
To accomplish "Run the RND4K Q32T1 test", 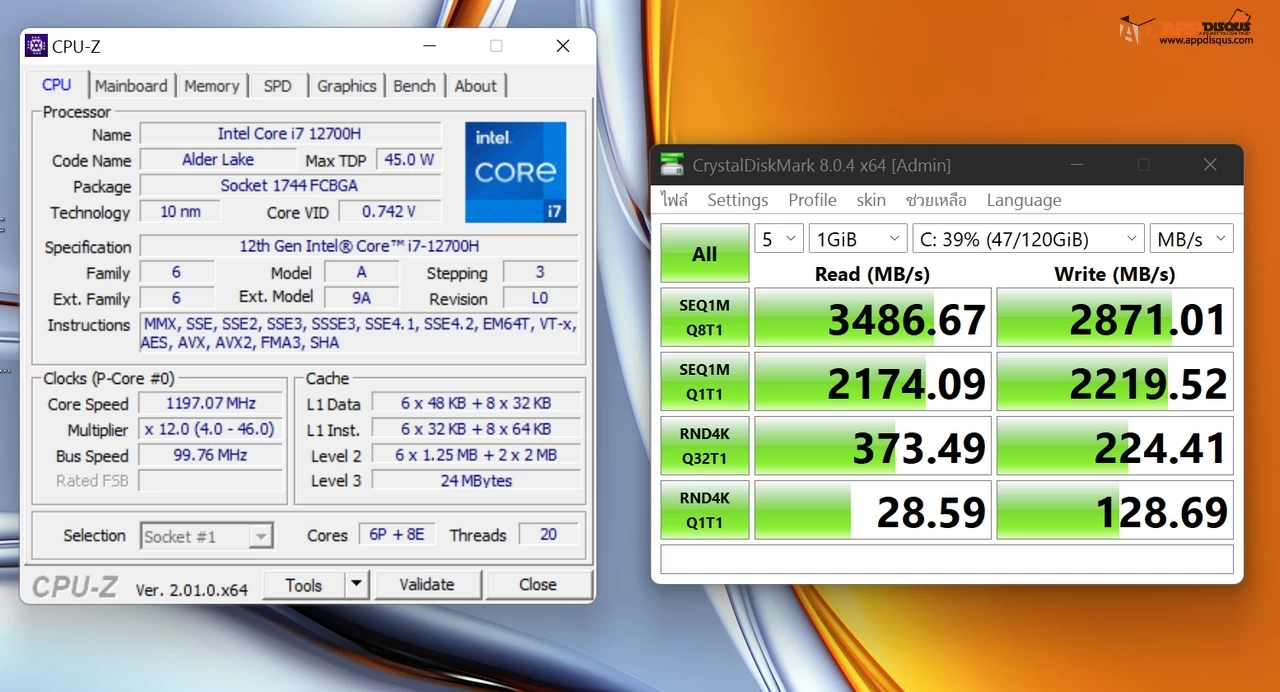I will [705, 445].
